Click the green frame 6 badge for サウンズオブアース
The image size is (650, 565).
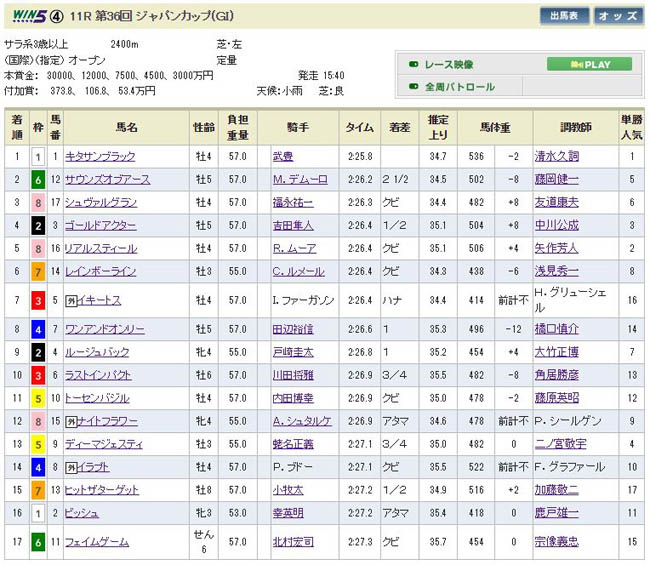click(37, 180)
